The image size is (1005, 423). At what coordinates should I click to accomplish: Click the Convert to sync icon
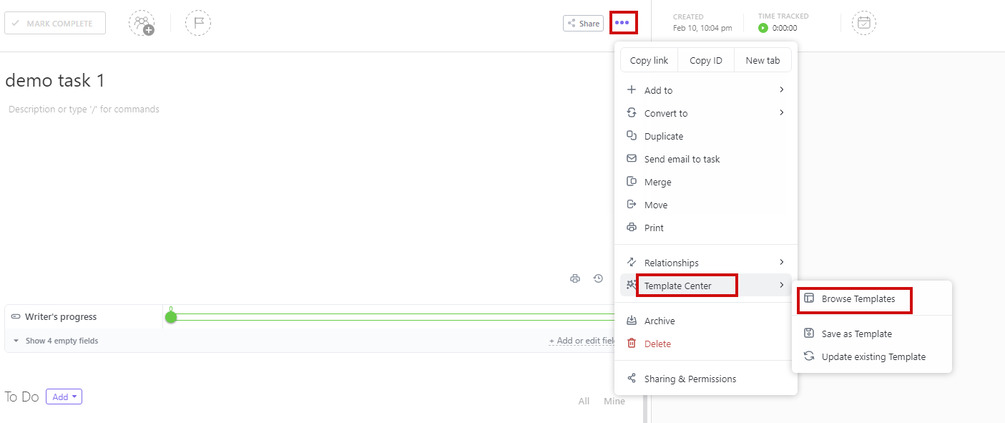tap(631, 113)
